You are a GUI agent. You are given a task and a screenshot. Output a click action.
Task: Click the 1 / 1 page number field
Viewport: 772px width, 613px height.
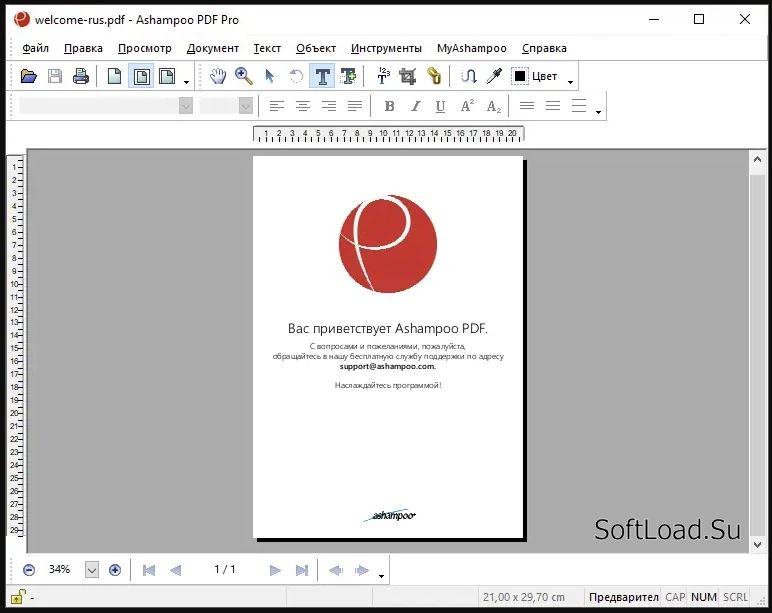225,569
